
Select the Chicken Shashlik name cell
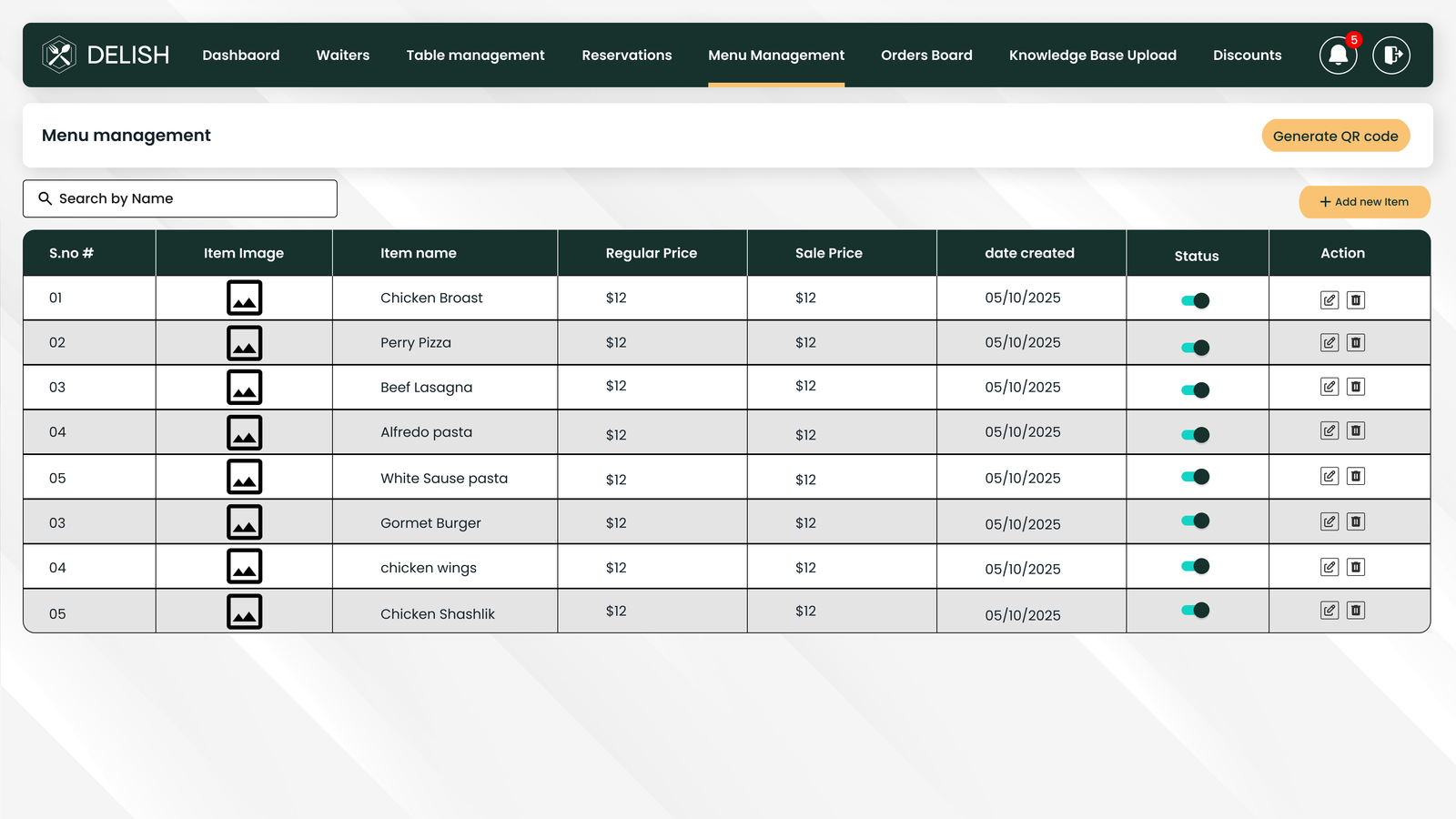(438, 614)
